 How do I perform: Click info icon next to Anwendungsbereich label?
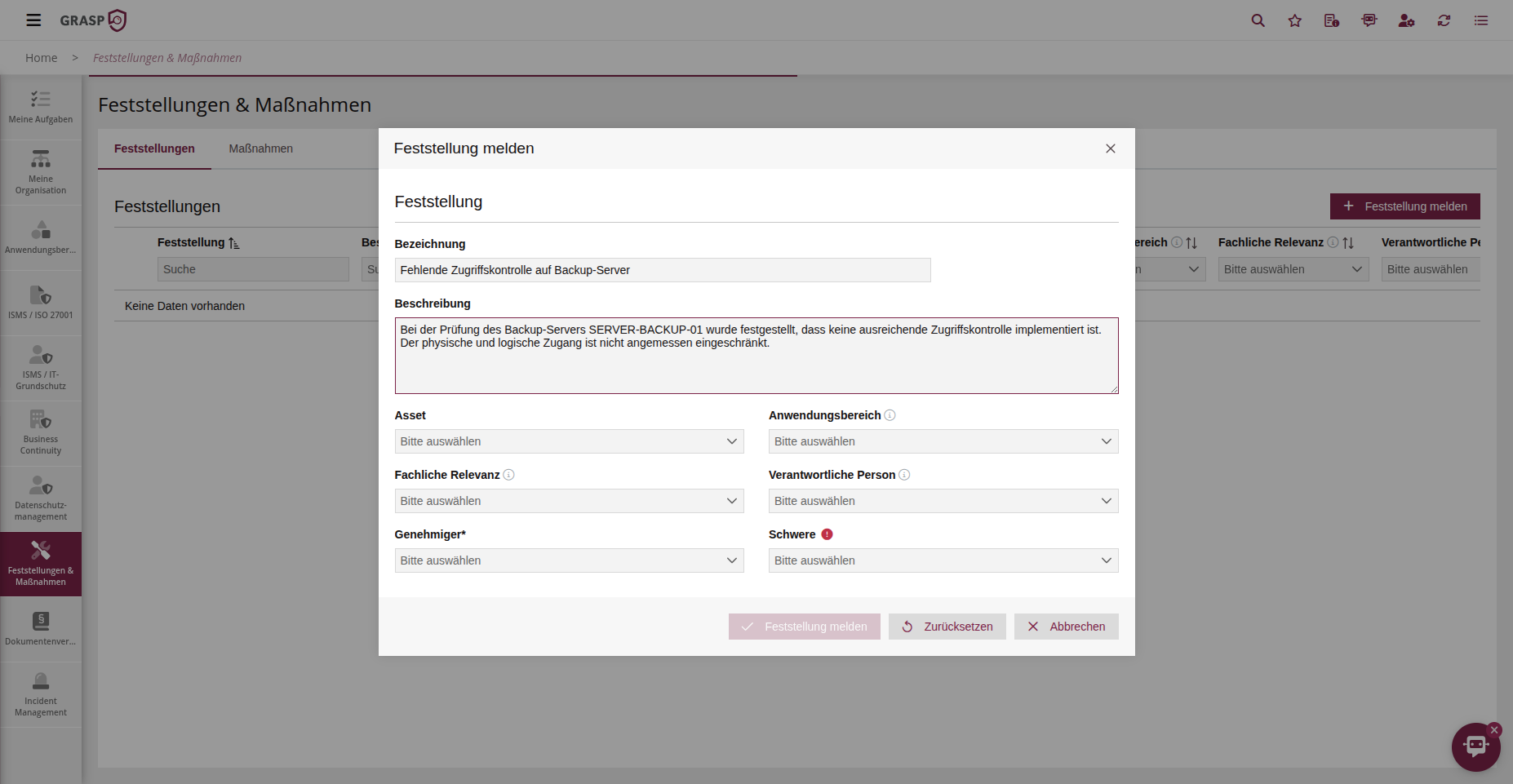[890, 415]
